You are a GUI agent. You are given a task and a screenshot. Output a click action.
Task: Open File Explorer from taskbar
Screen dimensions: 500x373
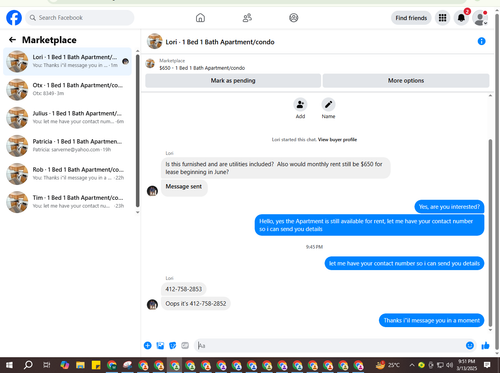[80, 365]
